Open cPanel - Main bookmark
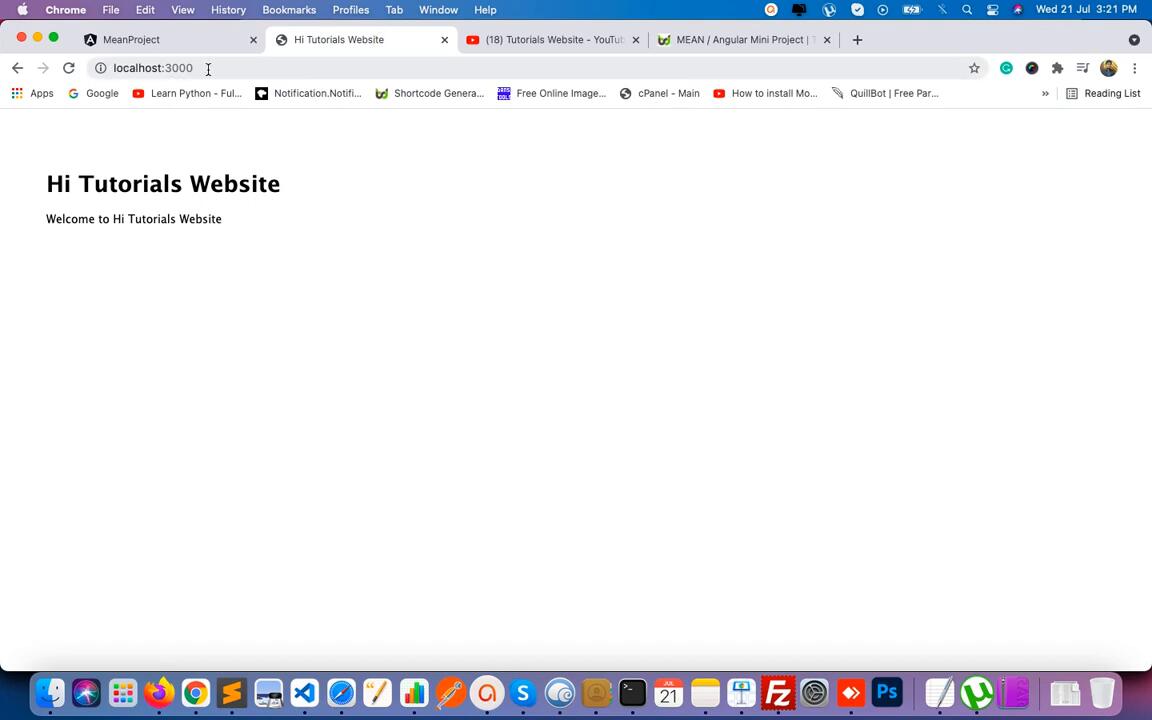The image size is (1152, 720). click(x=659, y=93)
